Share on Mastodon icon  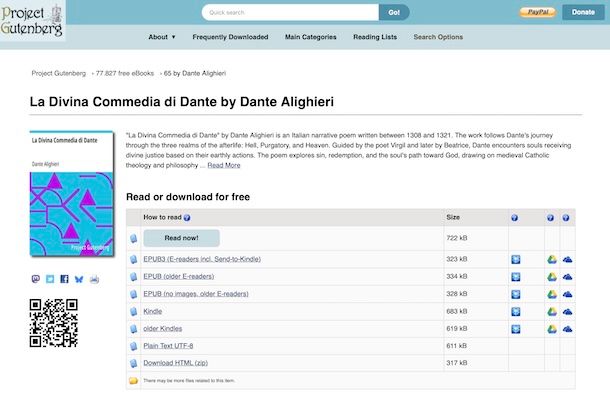tap(35, 279)
